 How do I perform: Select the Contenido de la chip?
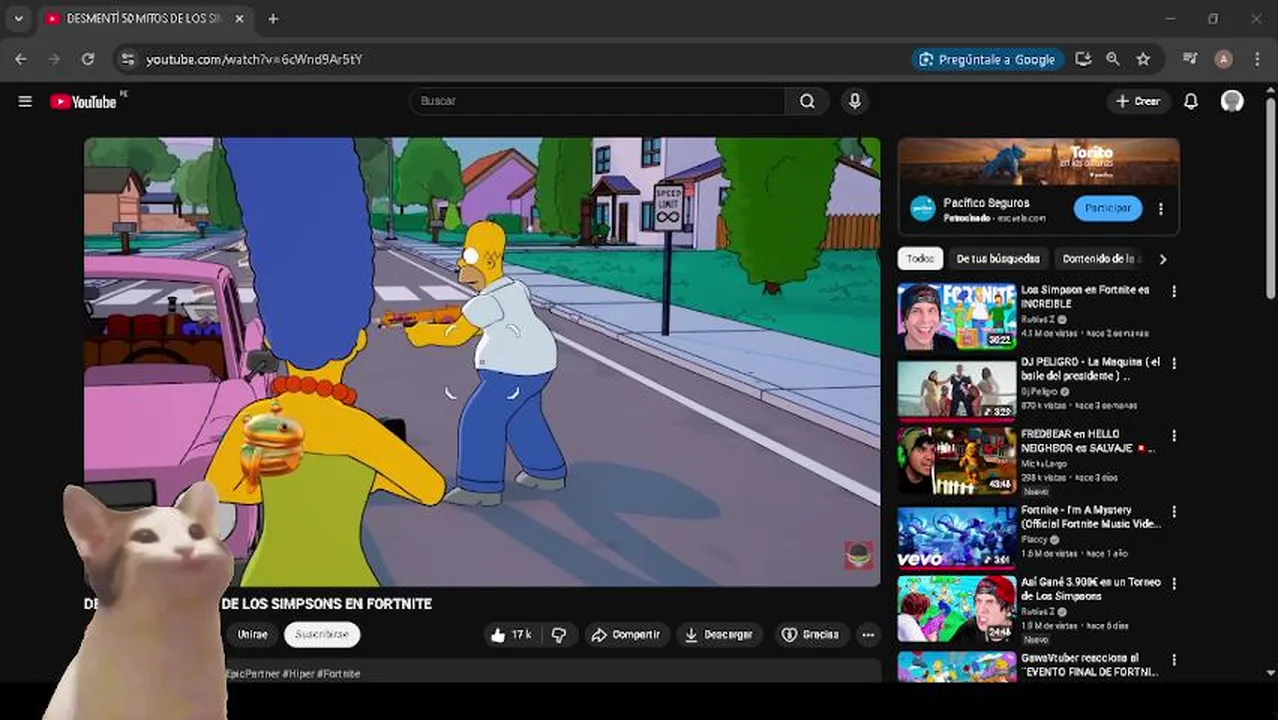(x=1101, y=259)
